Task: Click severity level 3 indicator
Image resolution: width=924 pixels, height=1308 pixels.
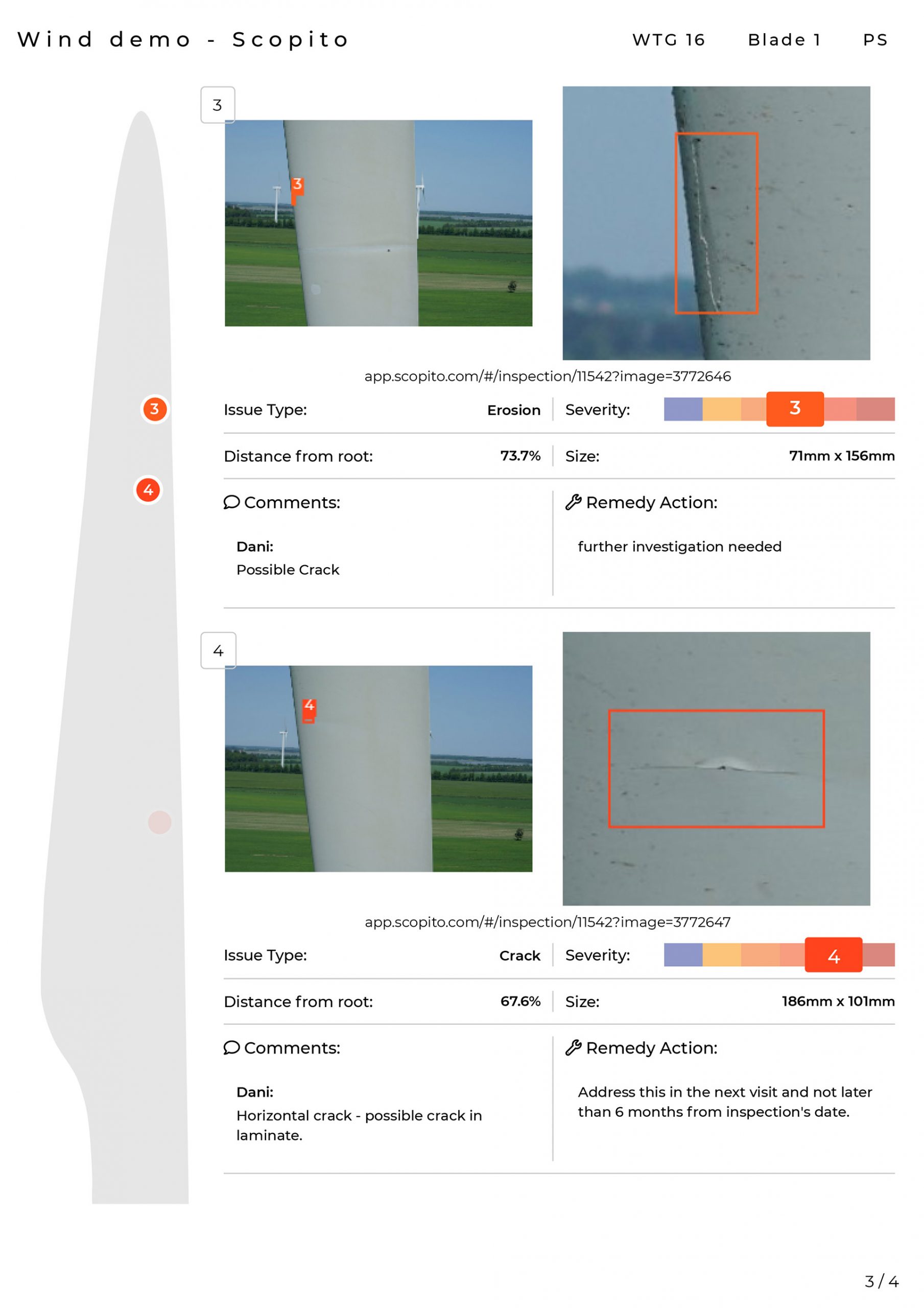Action: [795, 409]
